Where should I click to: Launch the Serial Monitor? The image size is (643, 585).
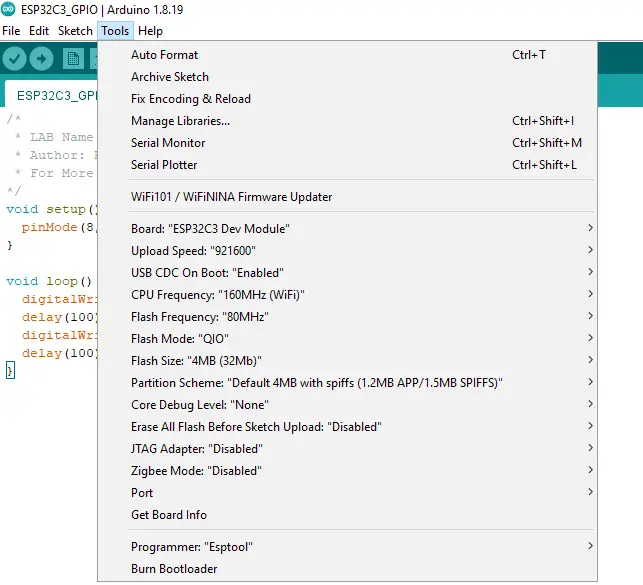click(168, 143)
